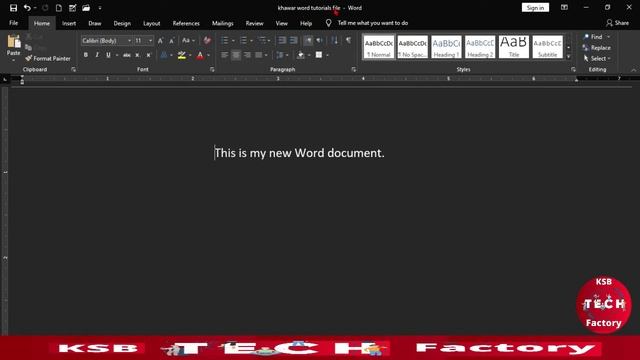The width and height of the screenshot is (640, 360).
Task: Open the Paragraph dialog launcher
Action: click(353, 70)
